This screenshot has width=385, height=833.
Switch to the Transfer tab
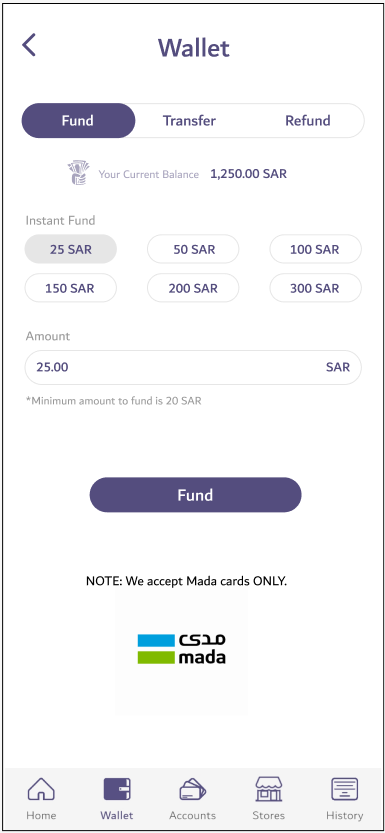click(x=189, y=121)
